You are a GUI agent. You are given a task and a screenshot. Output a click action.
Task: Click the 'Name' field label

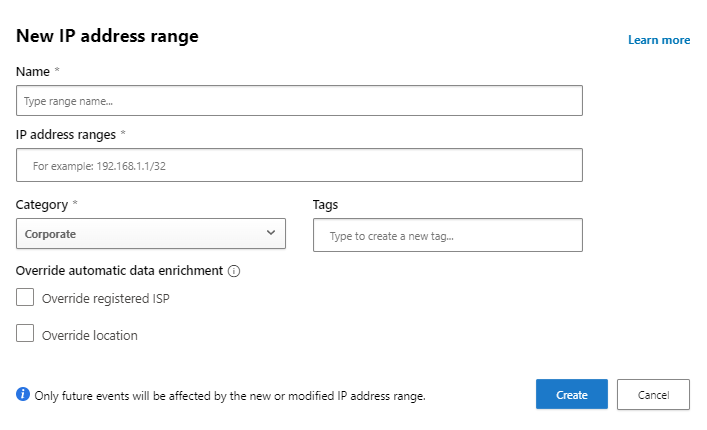click(33, 70)
